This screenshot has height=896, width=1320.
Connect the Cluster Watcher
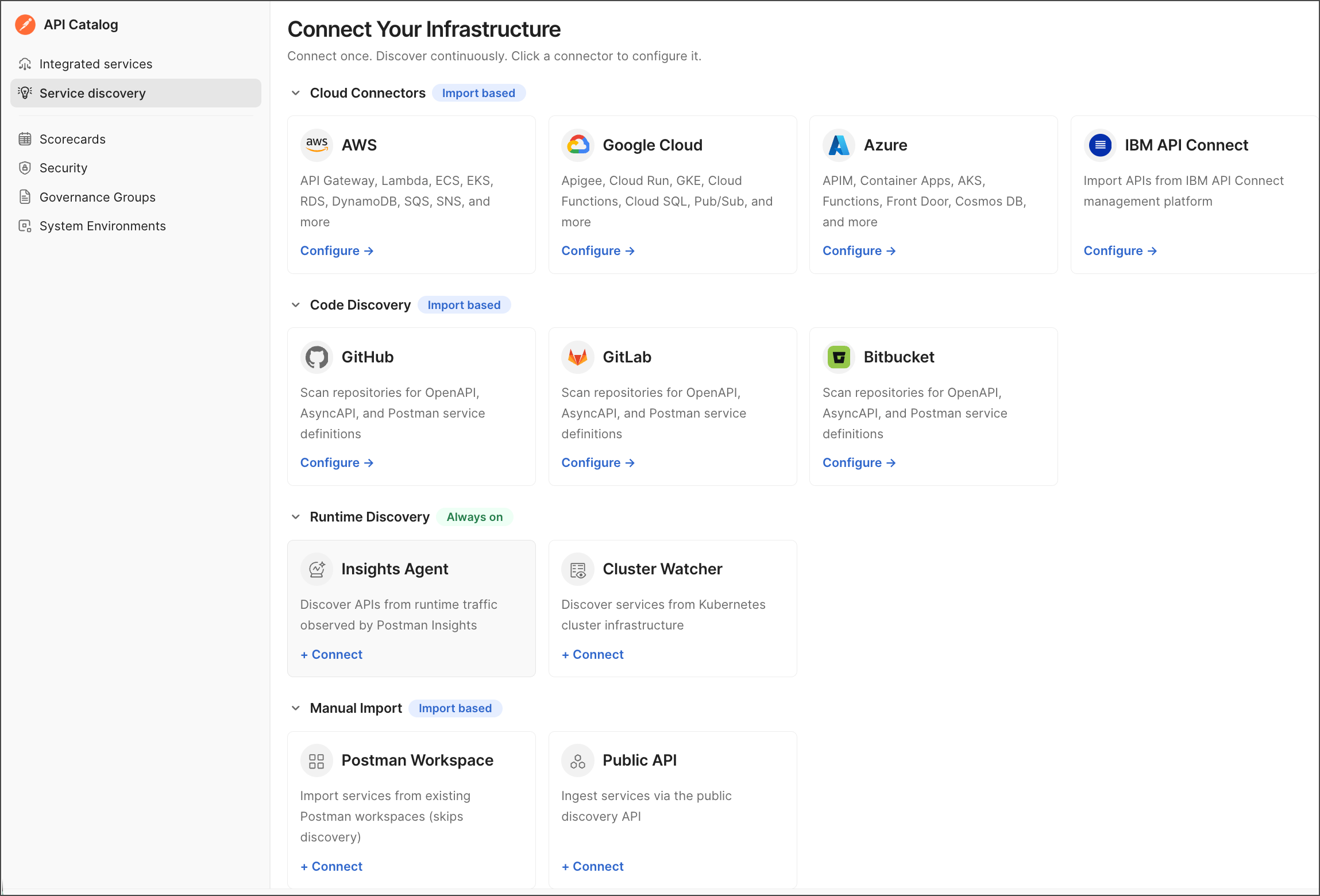[x=593, y=655]
